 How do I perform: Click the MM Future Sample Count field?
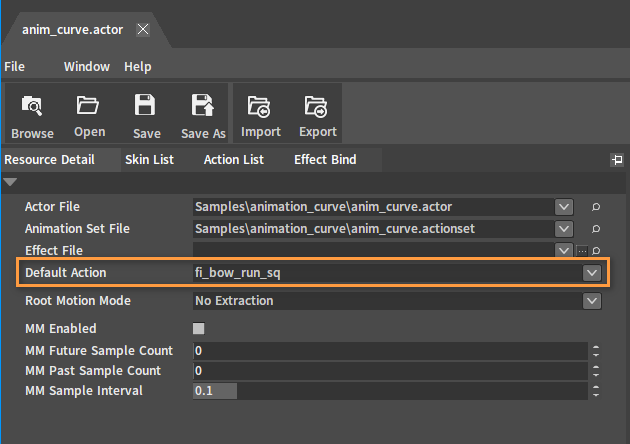click(391, 351)
